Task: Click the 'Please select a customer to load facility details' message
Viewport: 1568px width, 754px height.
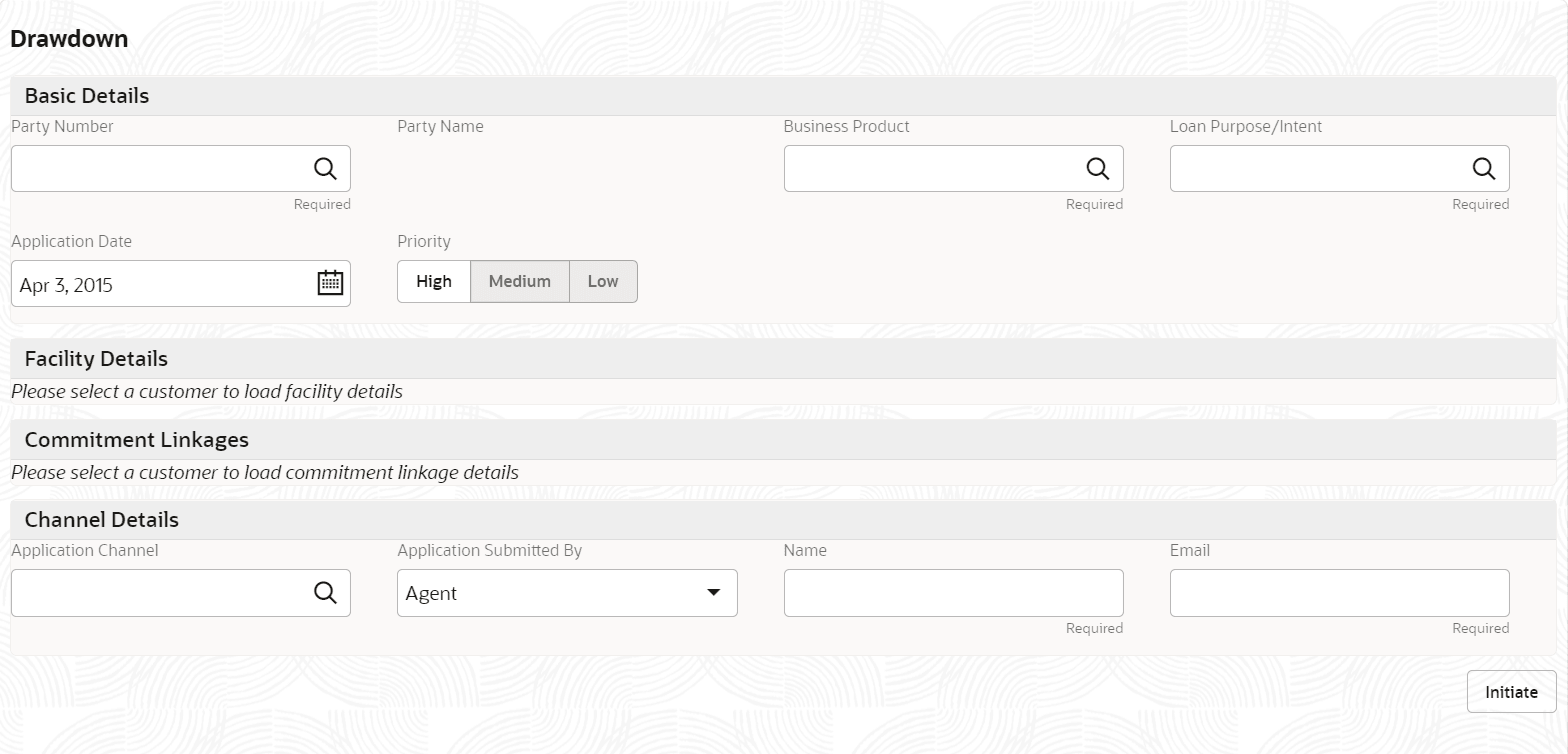Action: click(207, 392)
